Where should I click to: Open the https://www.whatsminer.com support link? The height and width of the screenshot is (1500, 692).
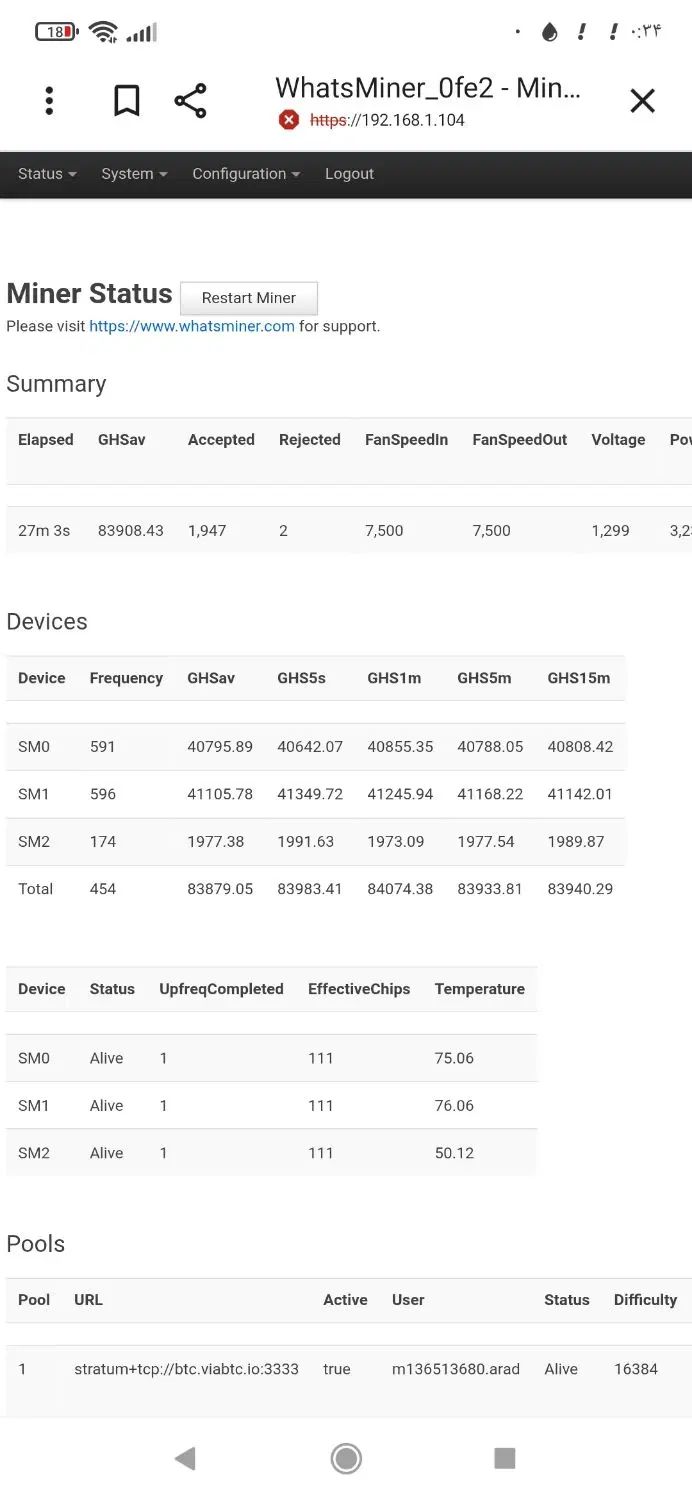(x=192, y=326)
